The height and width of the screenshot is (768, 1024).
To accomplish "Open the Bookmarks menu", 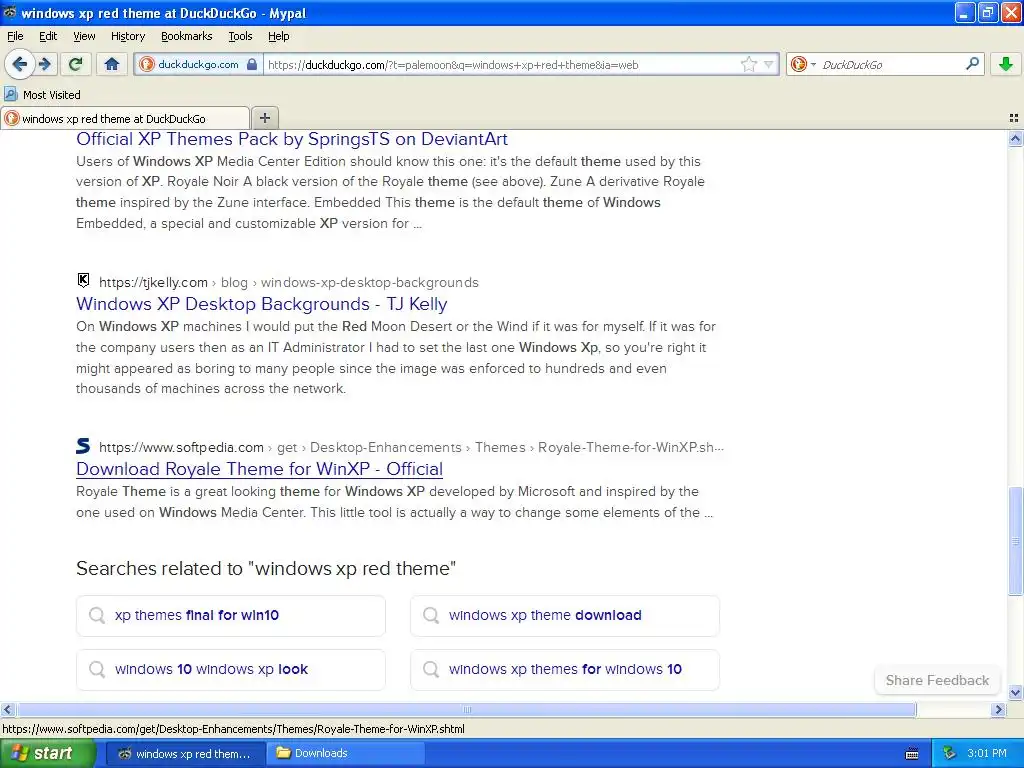I will (186, 36).
